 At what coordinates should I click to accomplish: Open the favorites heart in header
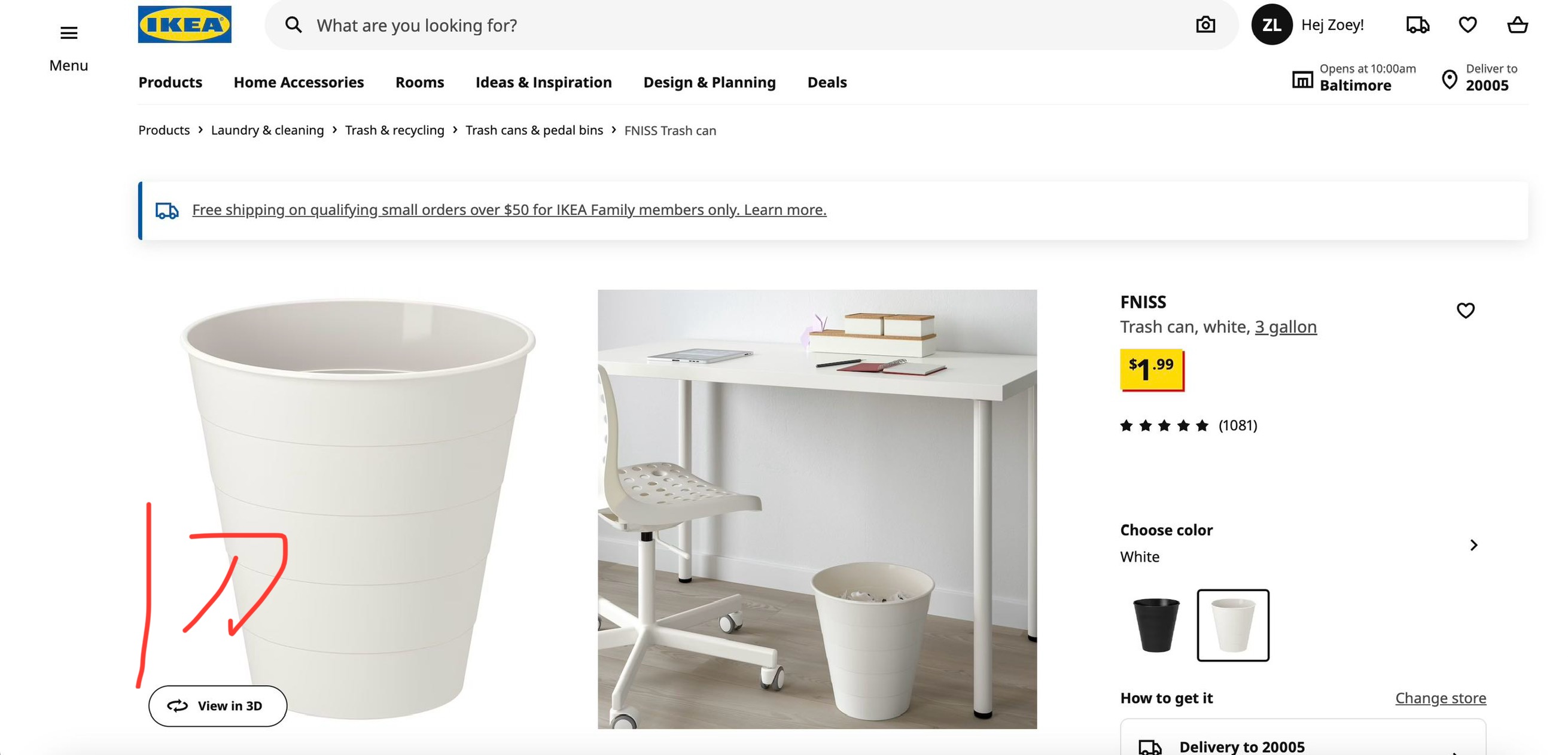click(1467, 25)
